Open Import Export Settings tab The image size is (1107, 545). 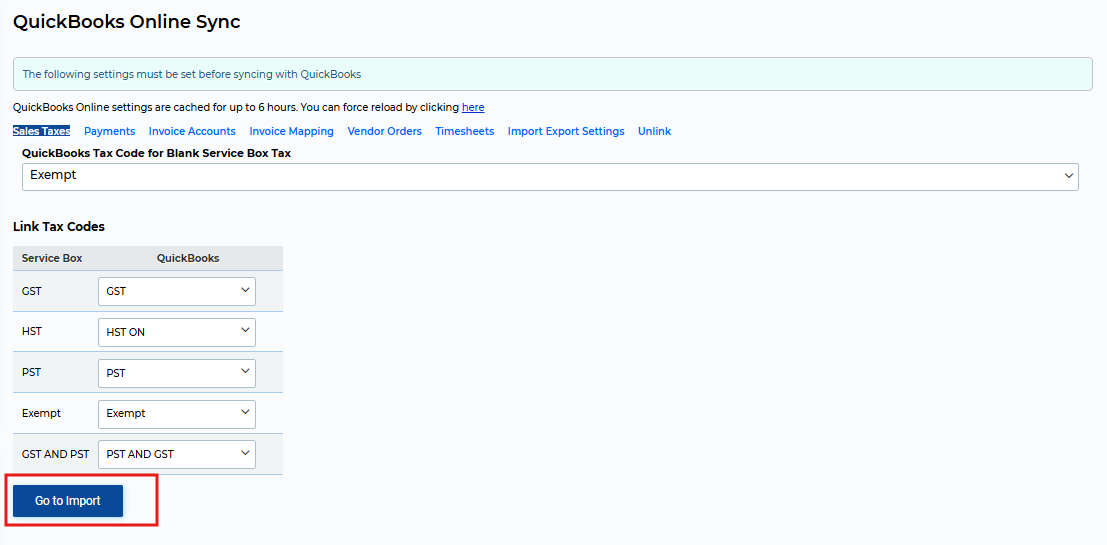(x=566, y=131)
